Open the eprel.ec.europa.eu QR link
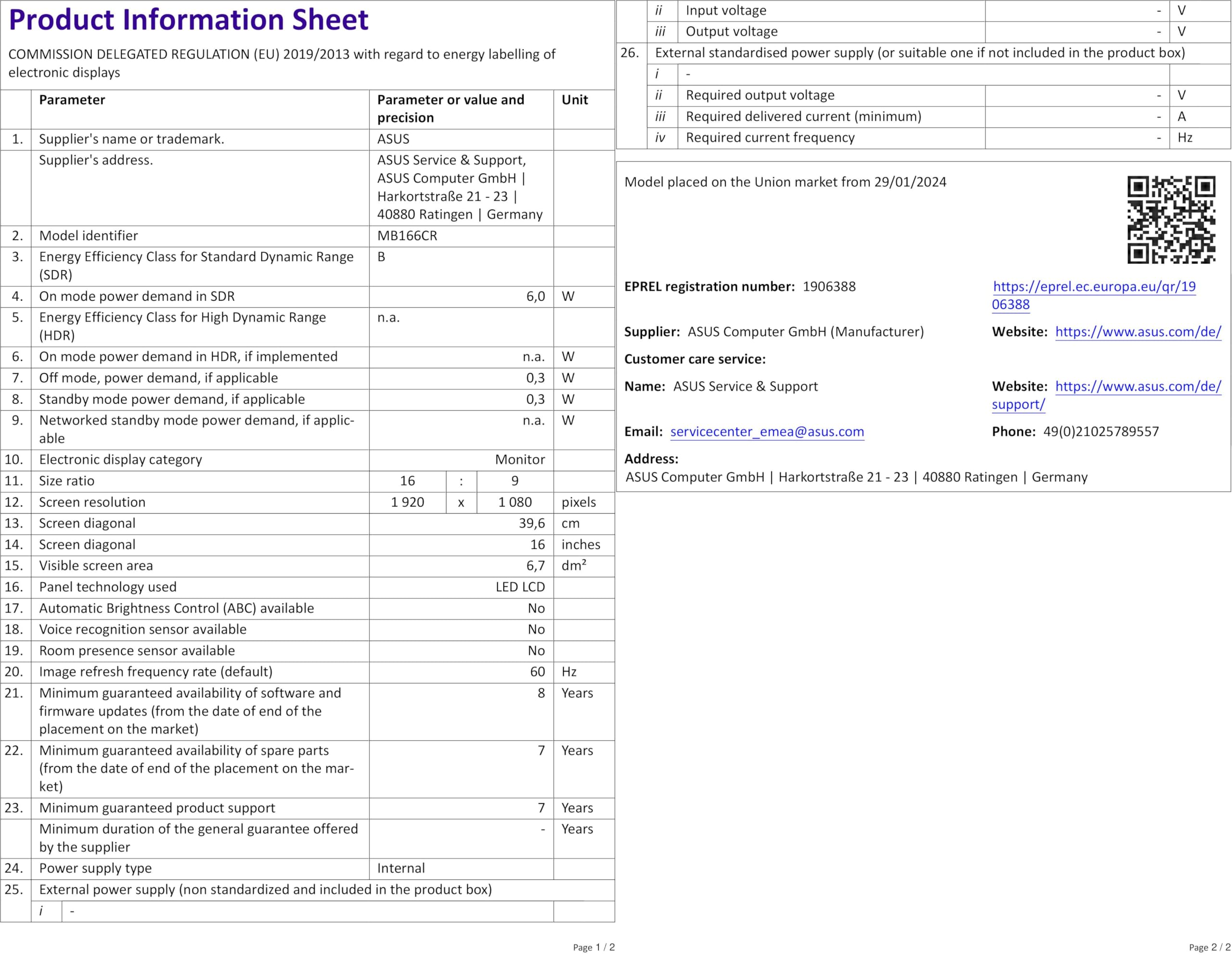The width and height of the screenshot is (1232, 963). 1093,287
